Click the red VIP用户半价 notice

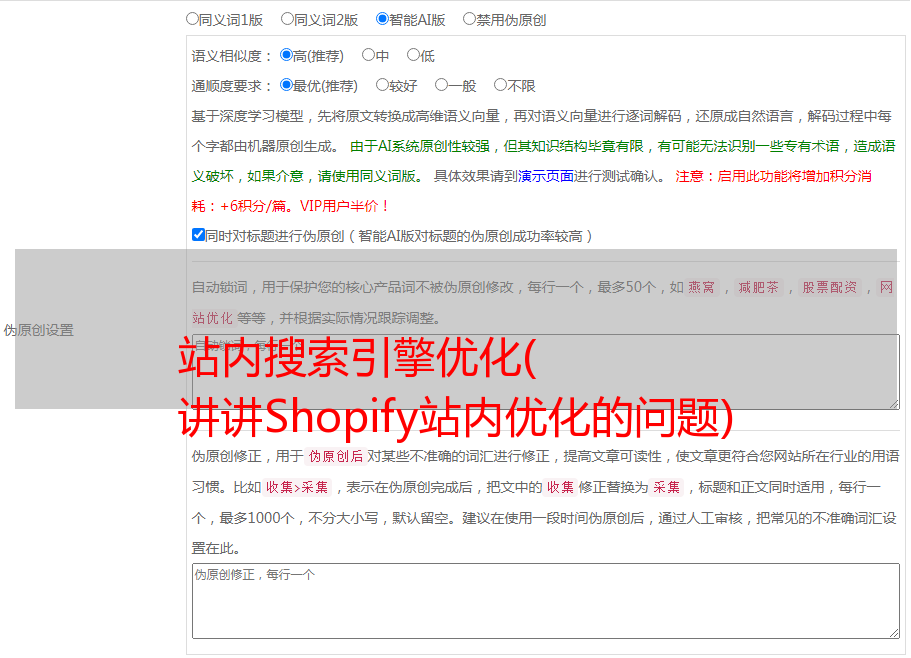[x=344, y=206]
